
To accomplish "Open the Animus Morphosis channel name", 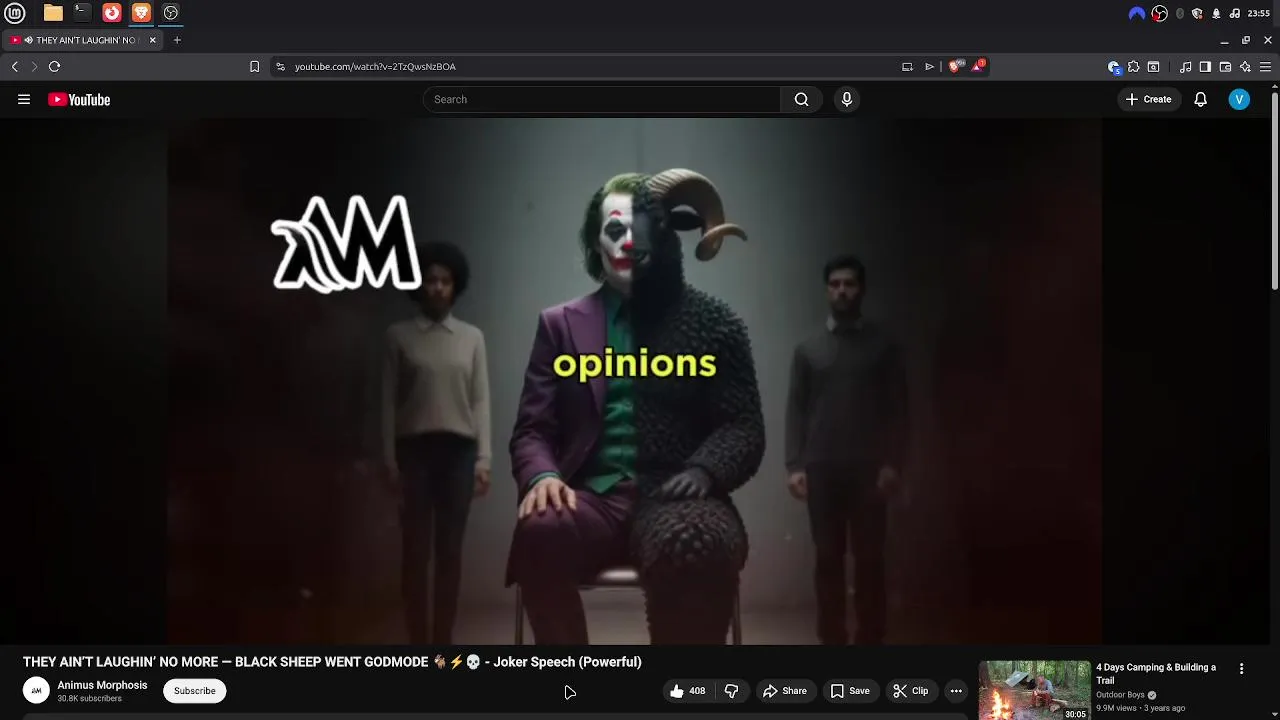I will (x=102, y=685).
